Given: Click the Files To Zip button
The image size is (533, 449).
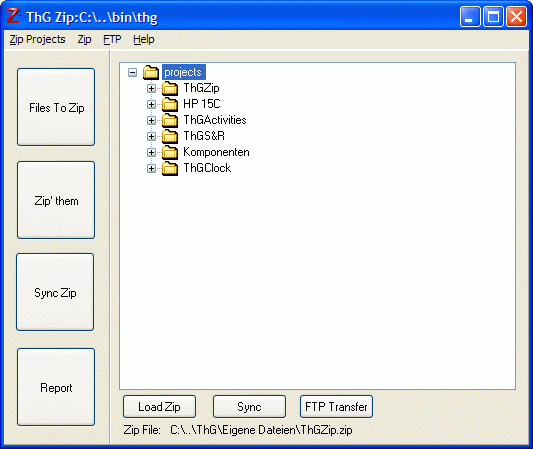Looking at the screenshot, I should coord(56,107).
